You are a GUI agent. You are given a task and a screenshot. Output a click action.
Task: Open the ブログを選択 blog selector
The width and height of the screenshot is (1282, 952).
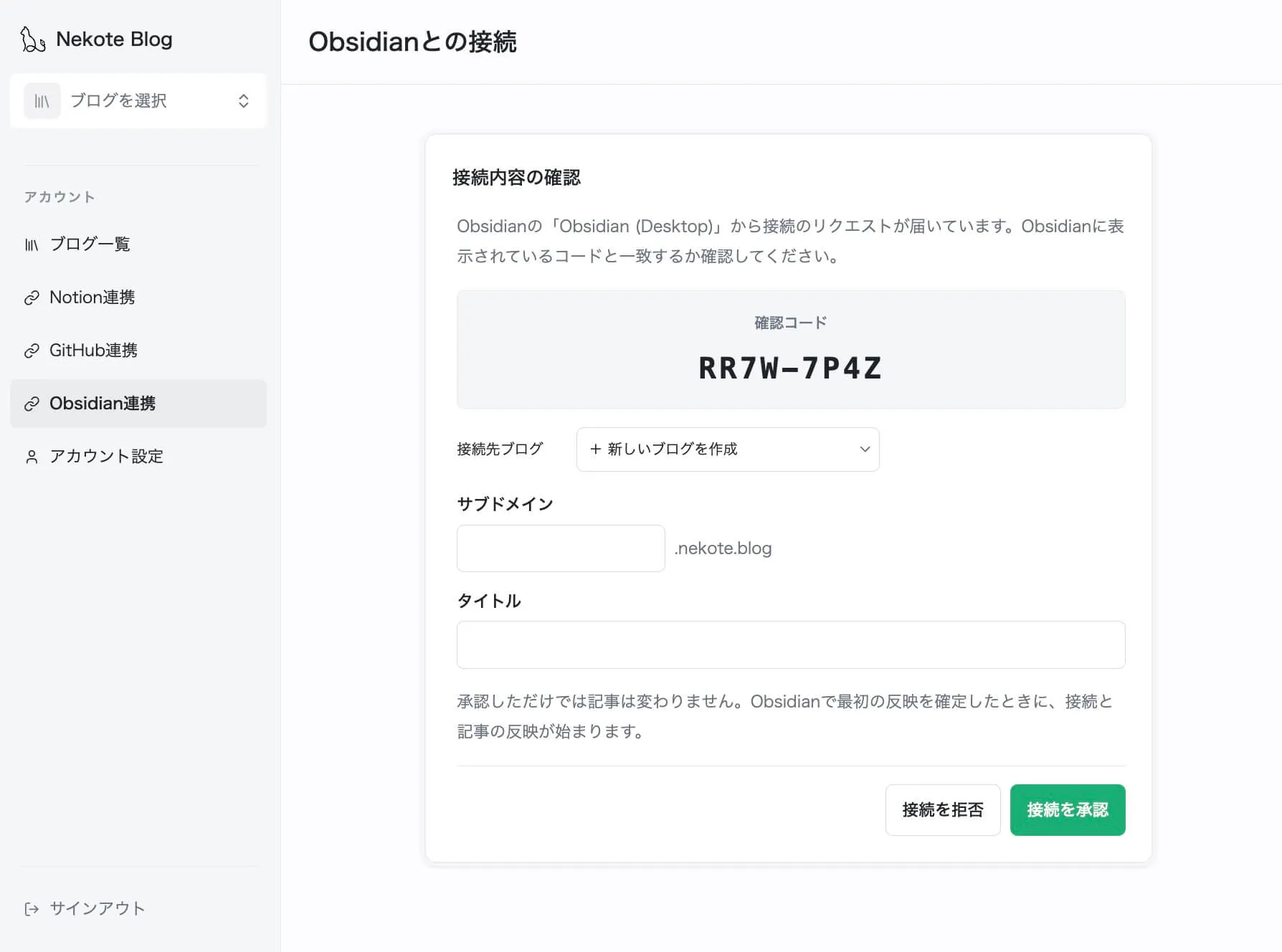click(138, 101)
